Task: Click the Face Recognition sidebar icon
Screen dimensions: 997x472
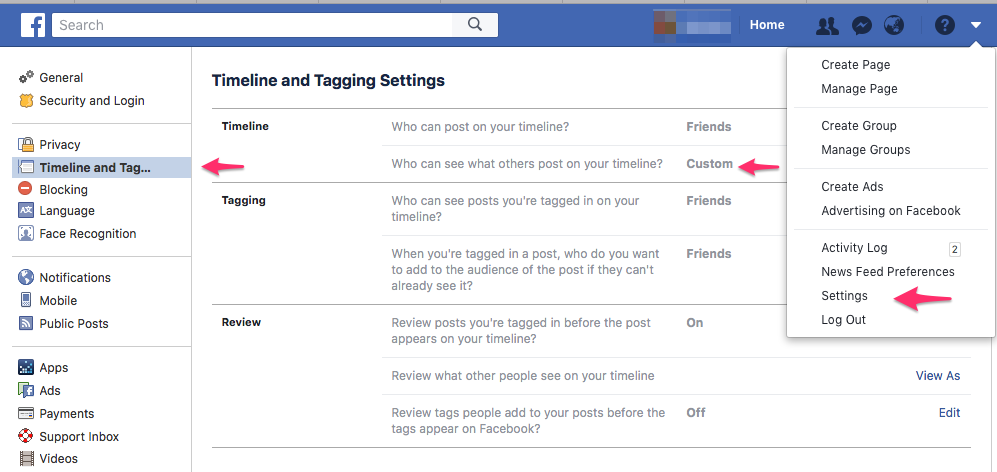Action: [x=26, y=234]
